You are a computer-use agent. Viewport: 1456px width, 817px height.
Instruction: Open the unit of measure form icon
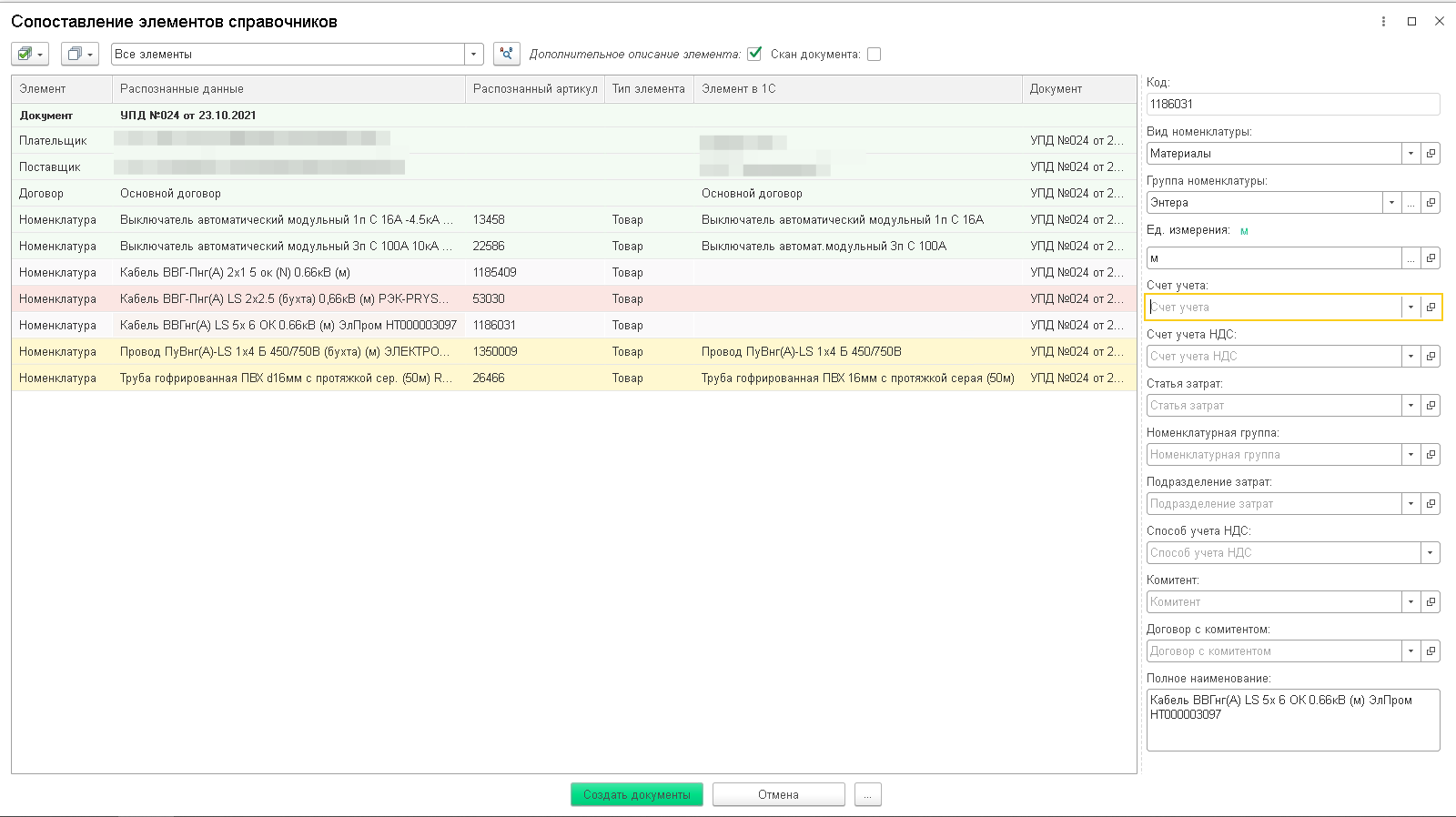pyautogui.click(x=1431, y=258)
